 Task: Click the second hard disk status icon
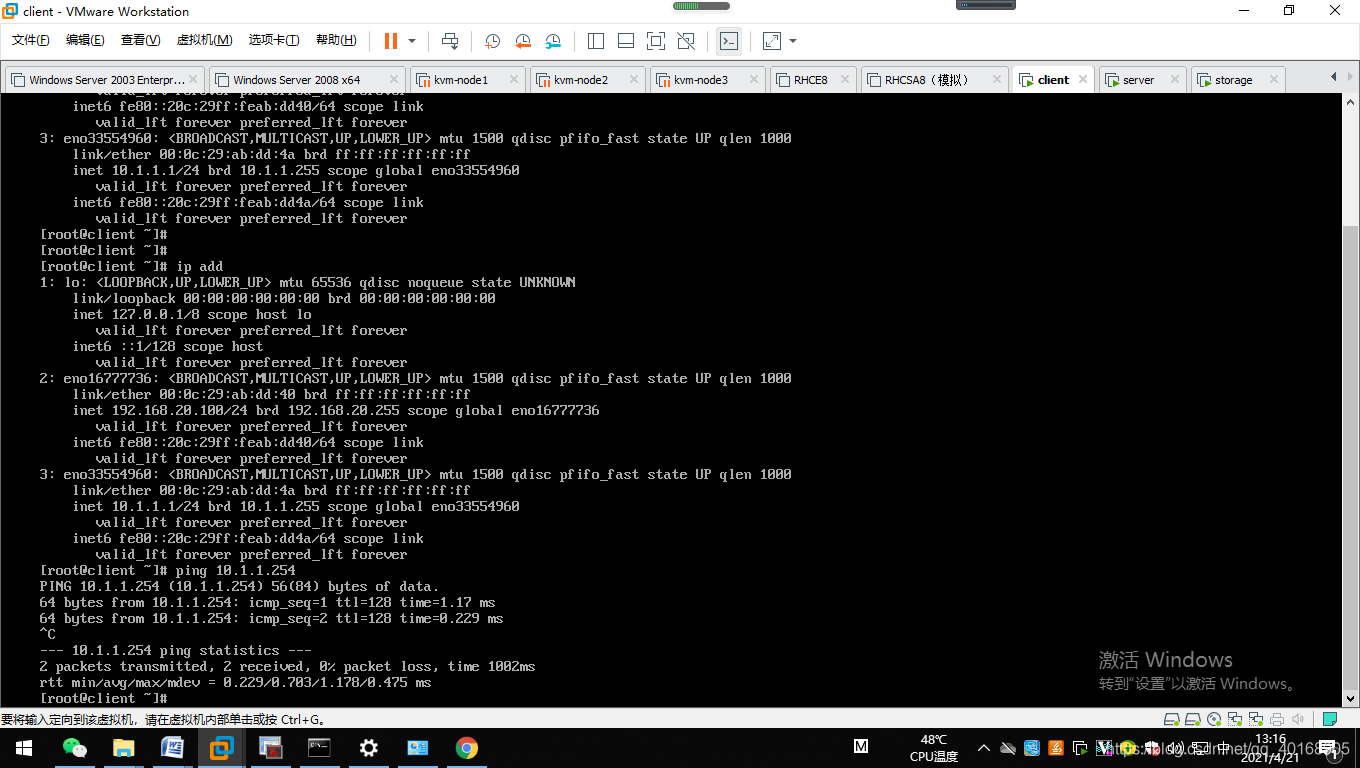[1193, 719]
